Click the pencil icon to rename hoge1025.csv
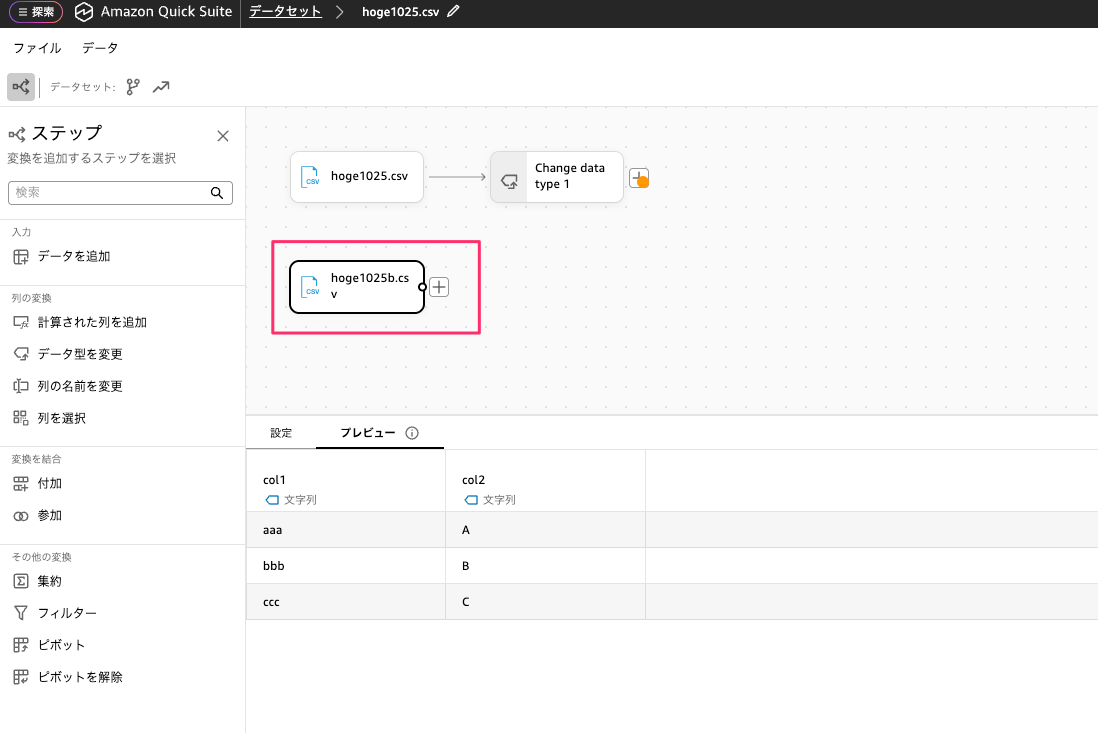1098x733 pixels. point(454,12)
